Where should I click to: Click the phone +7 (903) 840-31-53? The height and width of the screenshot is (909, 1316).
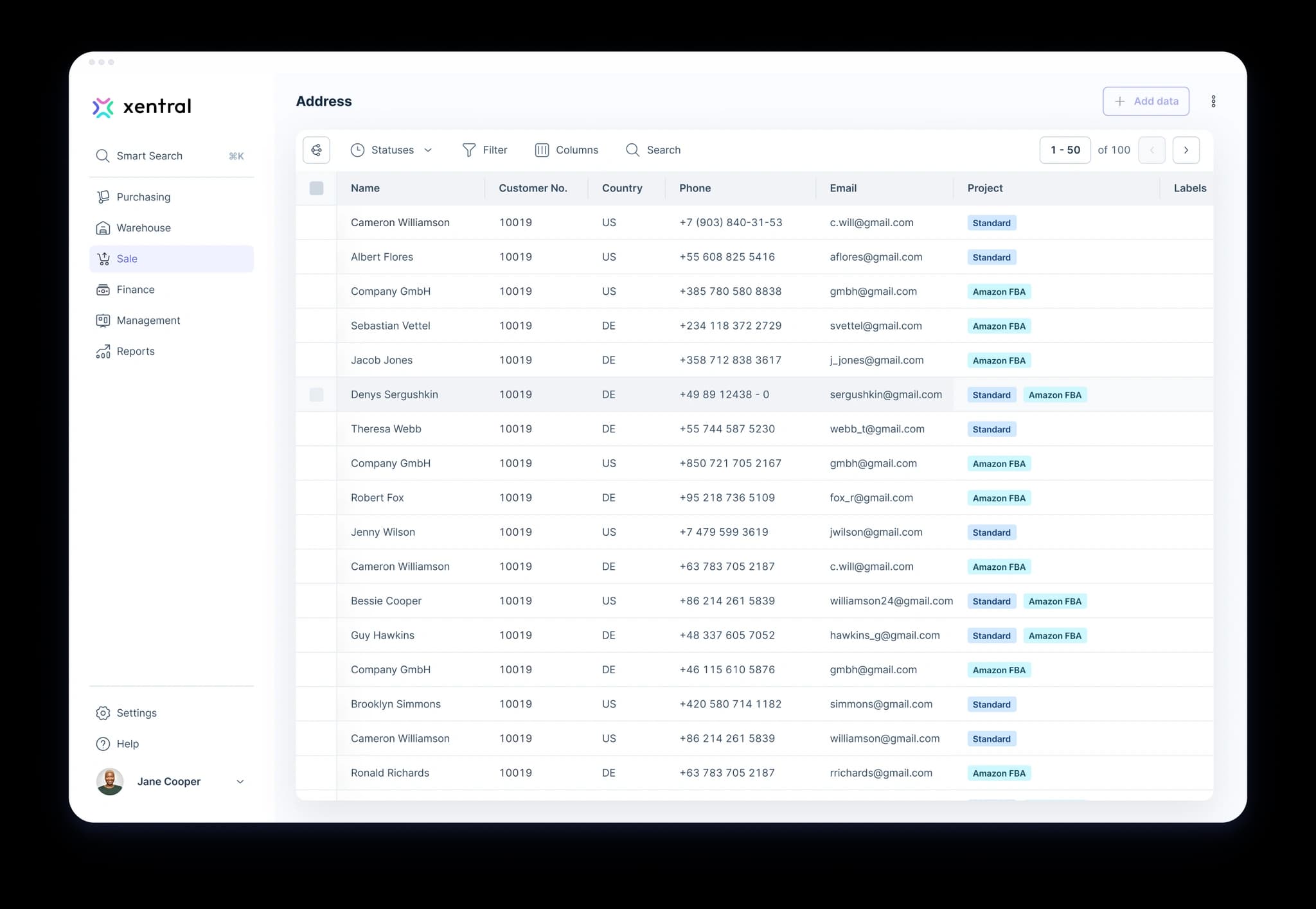[x=731, y=223]
